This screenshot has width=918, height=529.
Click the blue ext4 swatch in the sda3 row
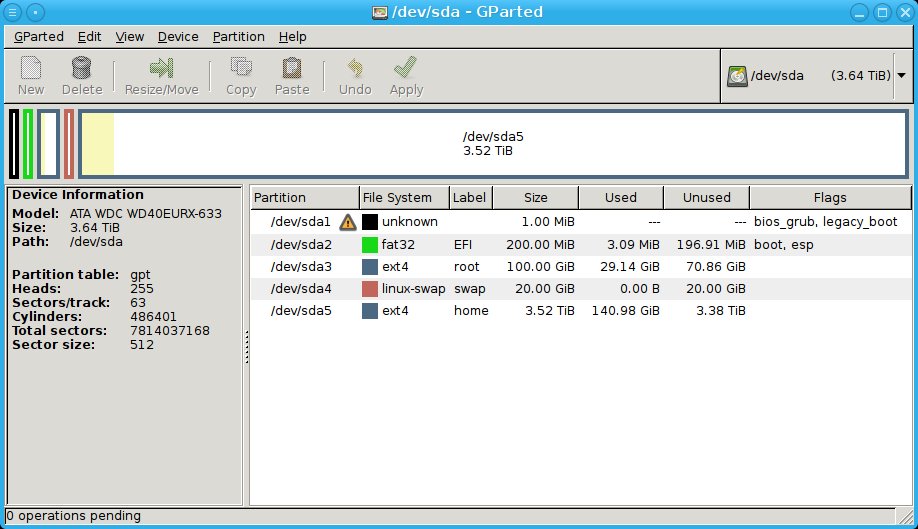(369, 267)
